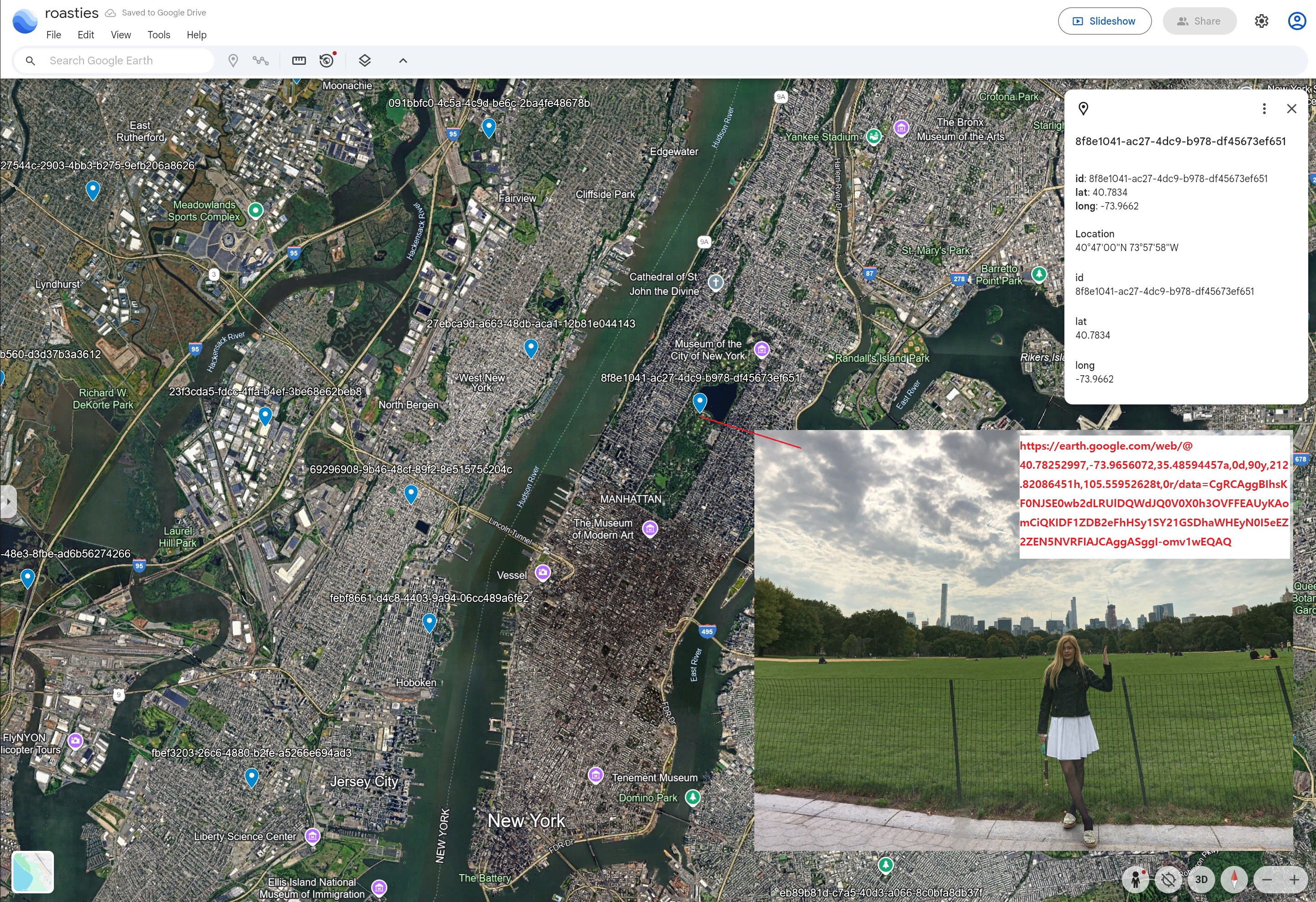Viewport: 1316px width, 902px height.
Task: Click the red earth.google.com URL text
Action: 1153,494
